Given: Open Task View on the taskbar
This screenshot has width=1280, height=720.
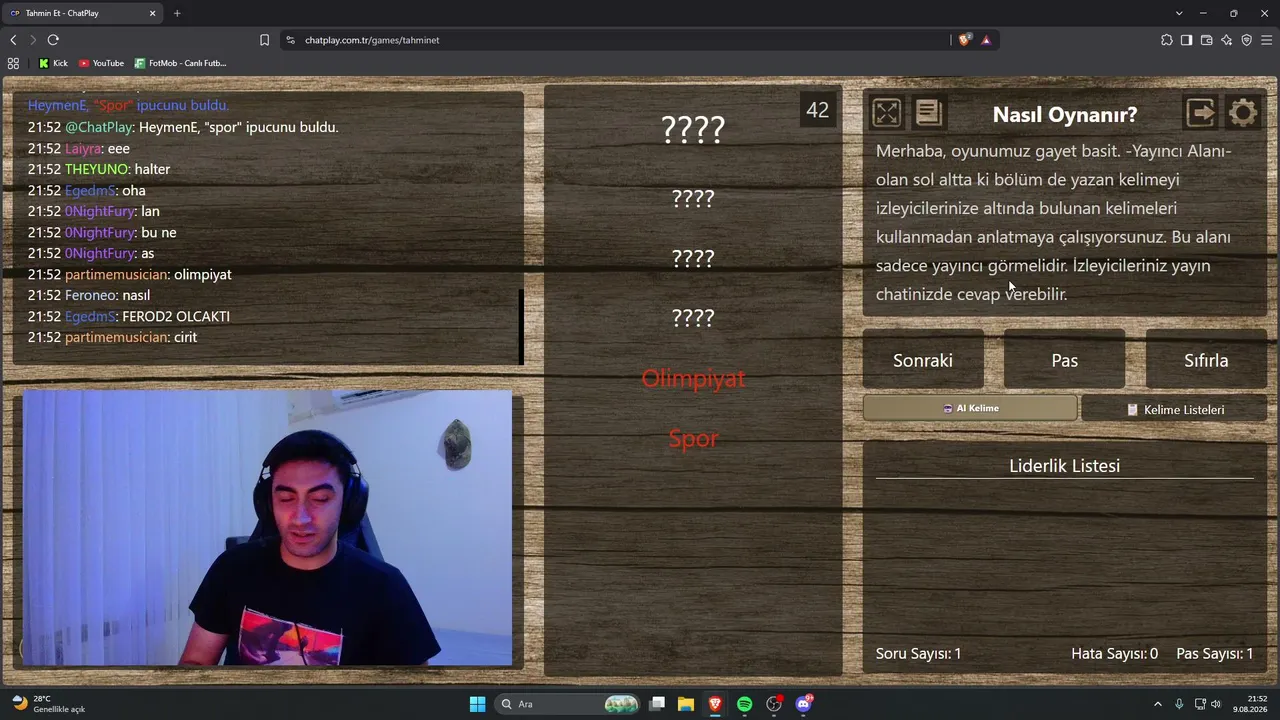Looking at the screenshot, I should coord(657,704).
